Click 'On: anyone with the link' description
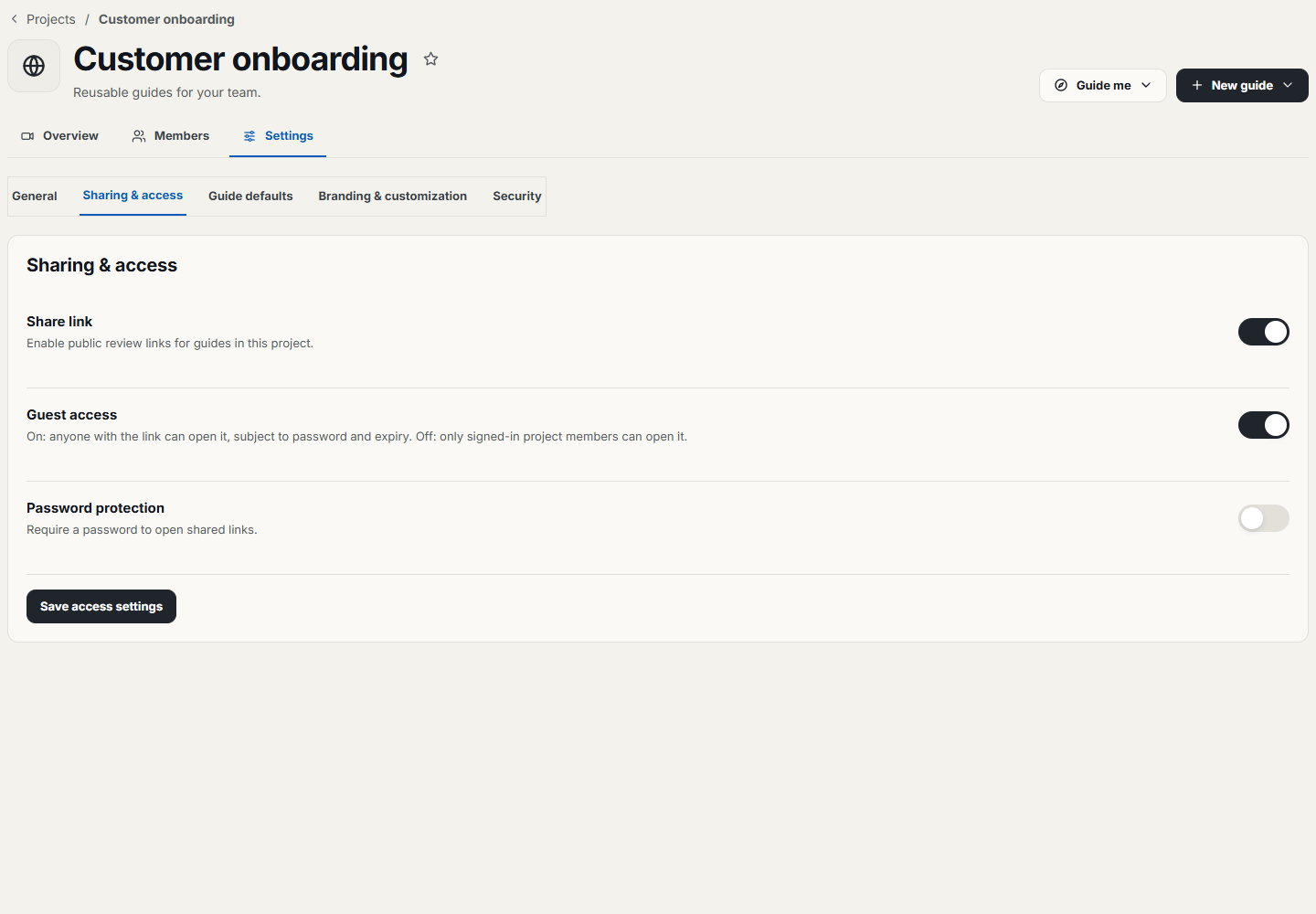This screenshot has height=914, width=1316. click(356, 437)
